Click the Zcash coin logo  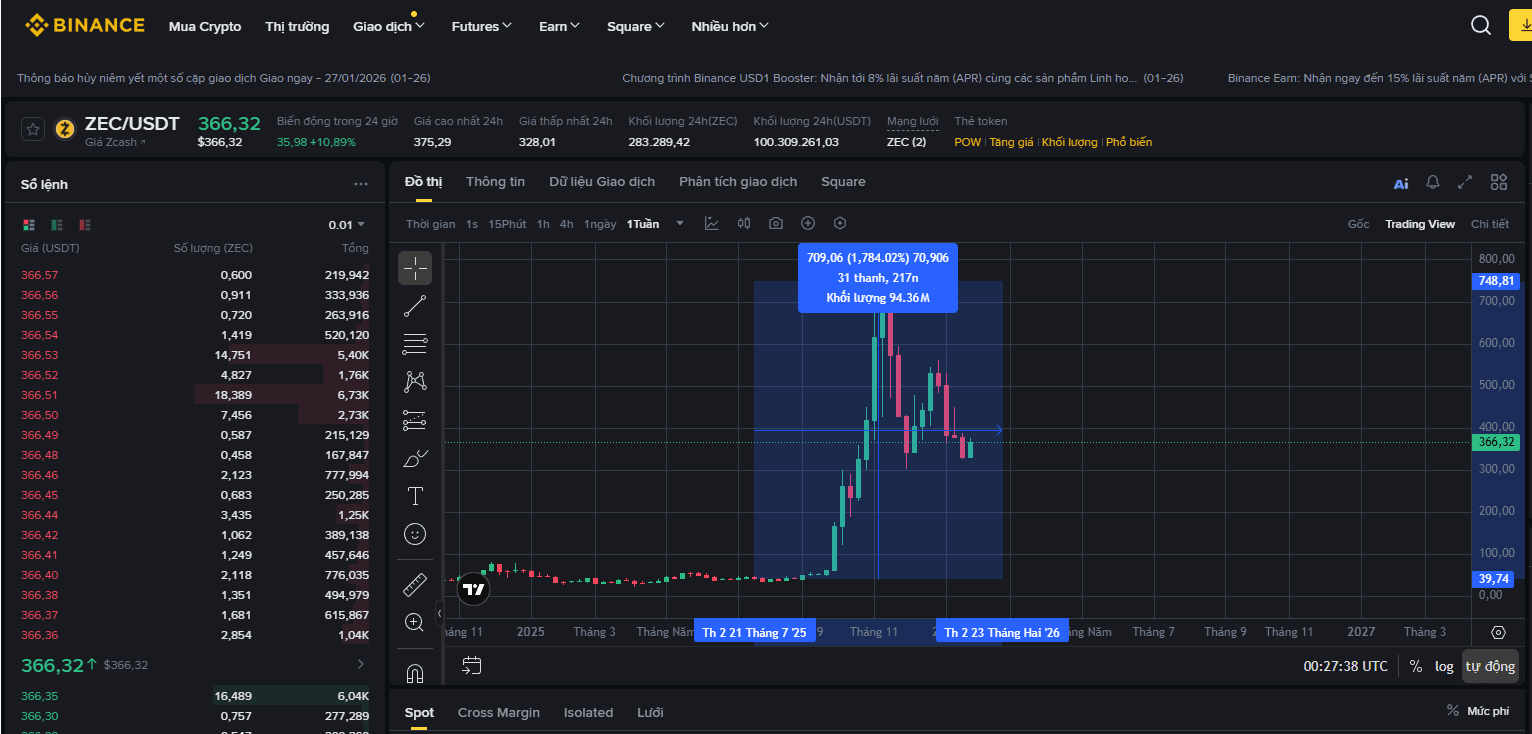65,129
